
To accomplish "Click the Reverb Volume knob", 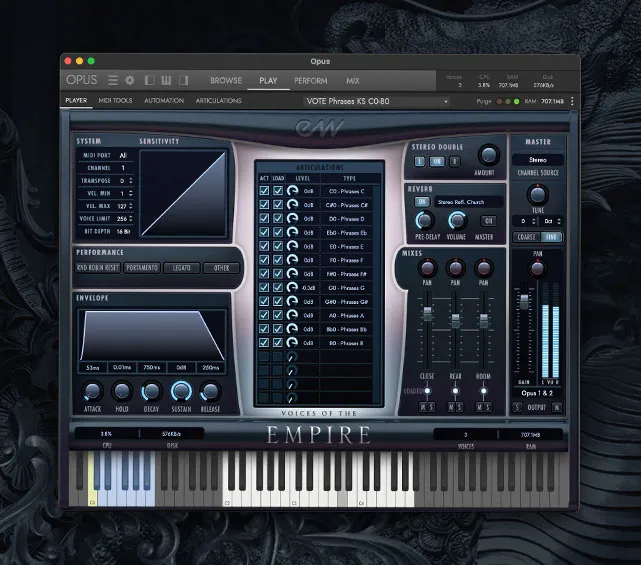I will click(x=457, y=220).
